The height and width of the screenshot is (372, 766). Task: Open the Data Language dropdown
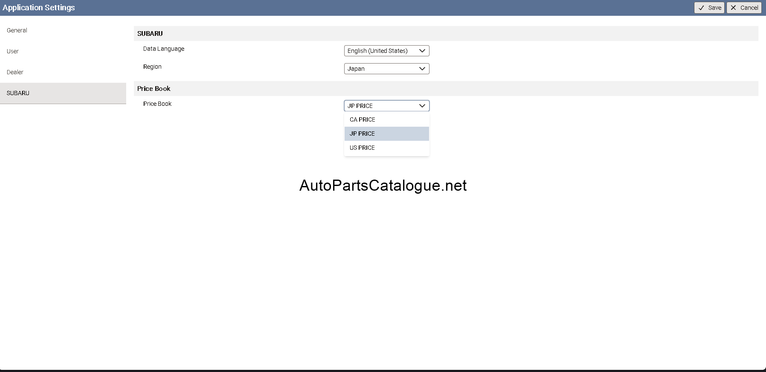click(x=386, y=51)
